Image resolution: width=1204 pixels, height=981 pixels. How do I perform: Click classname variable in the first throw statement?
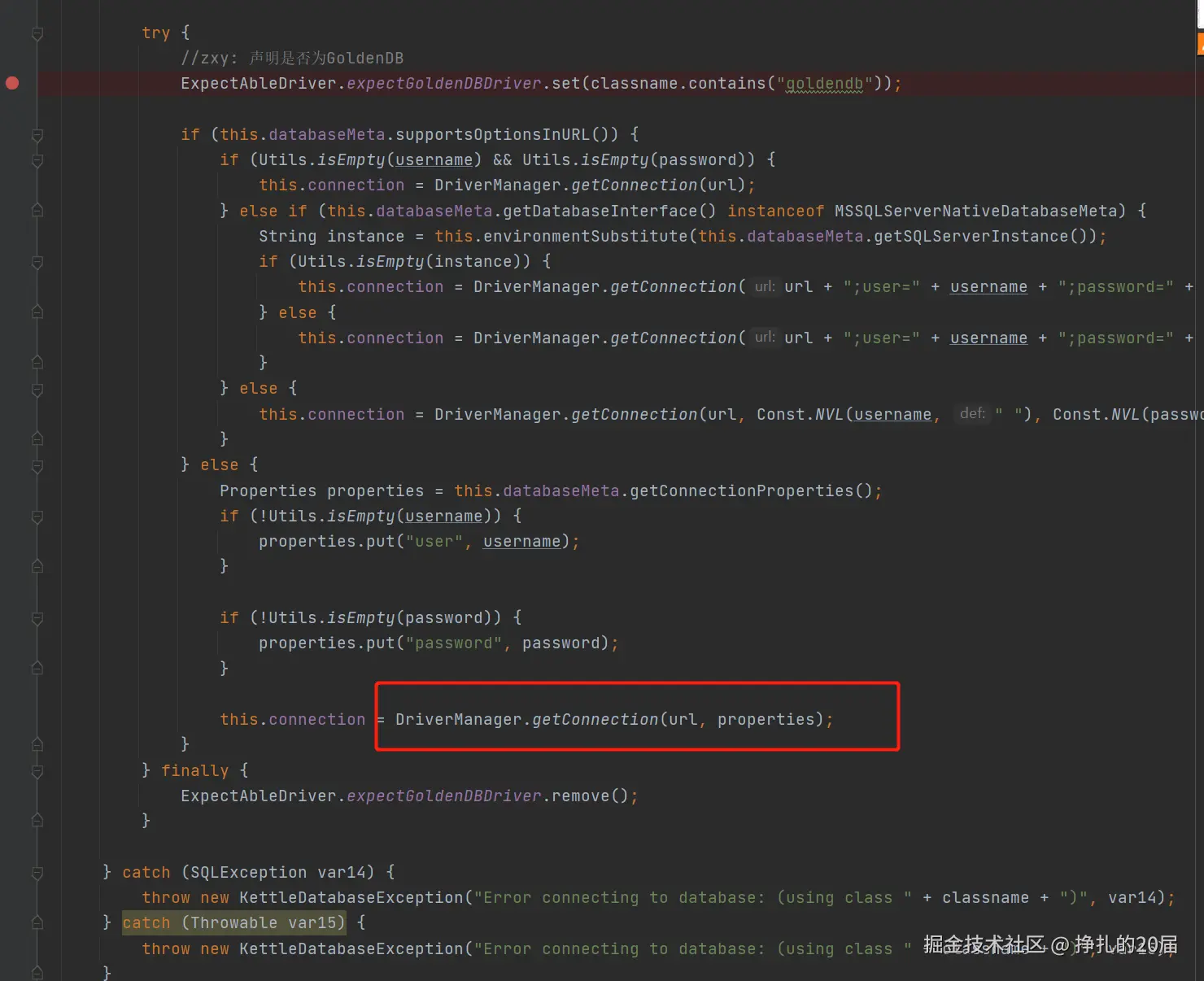click(985, 897)
